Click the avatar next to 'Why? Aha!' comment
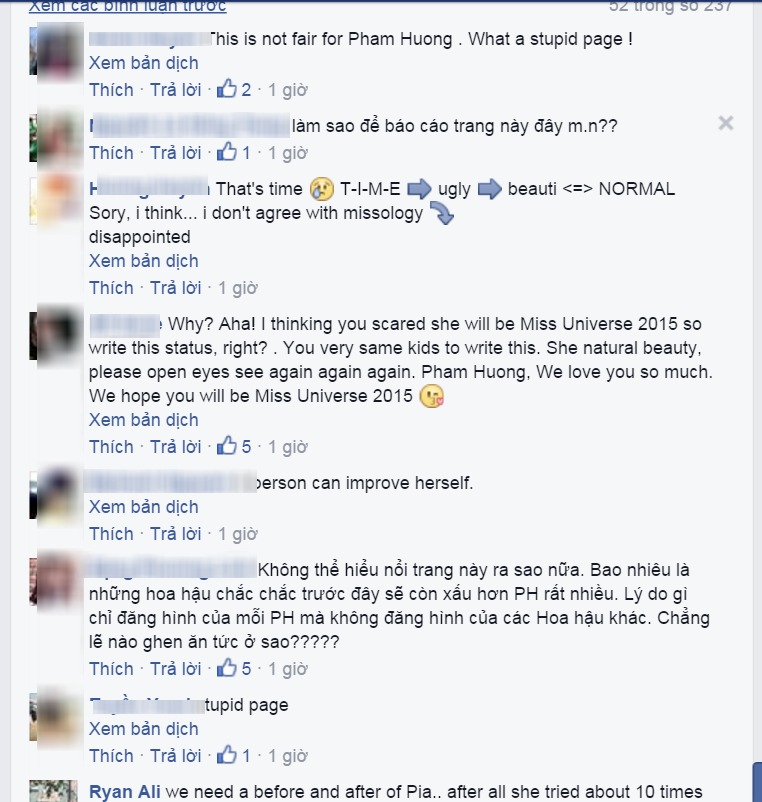Image resolution: width=762 pixels, height=802 pixels. 56,335
